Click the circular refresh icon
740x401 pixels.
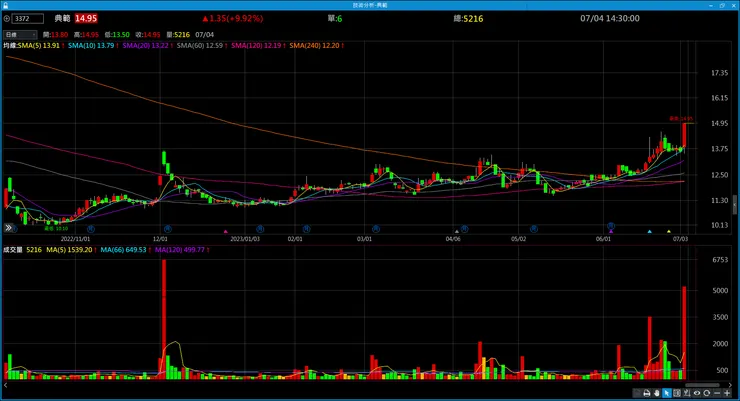[x=706, y=393]
